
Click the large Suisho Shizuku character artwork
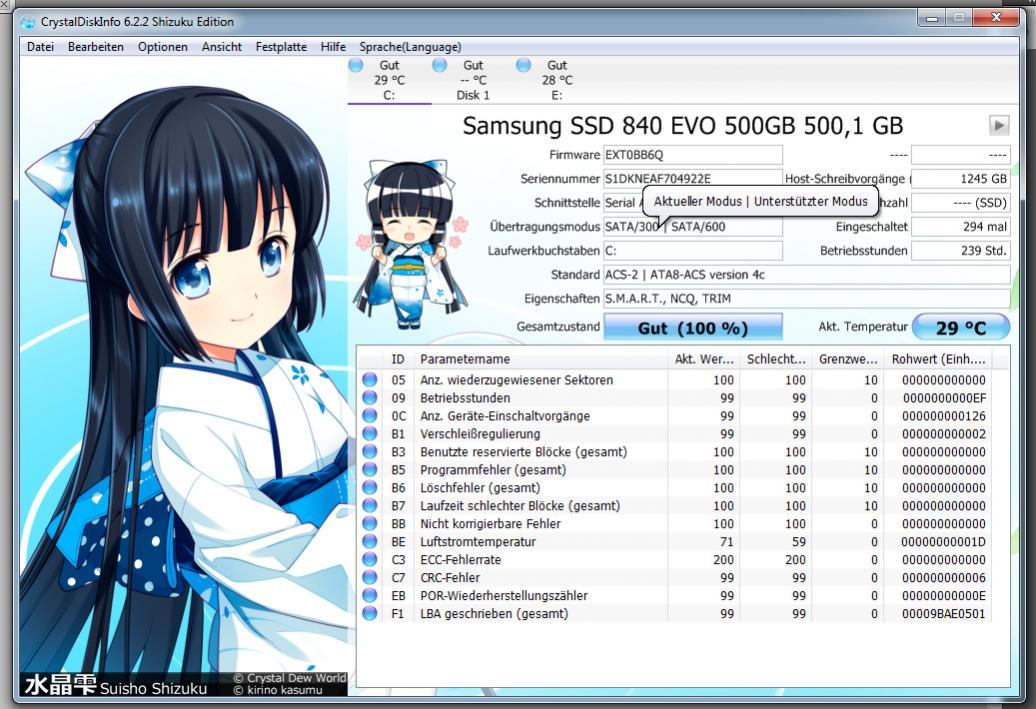[x=184, y=377]
